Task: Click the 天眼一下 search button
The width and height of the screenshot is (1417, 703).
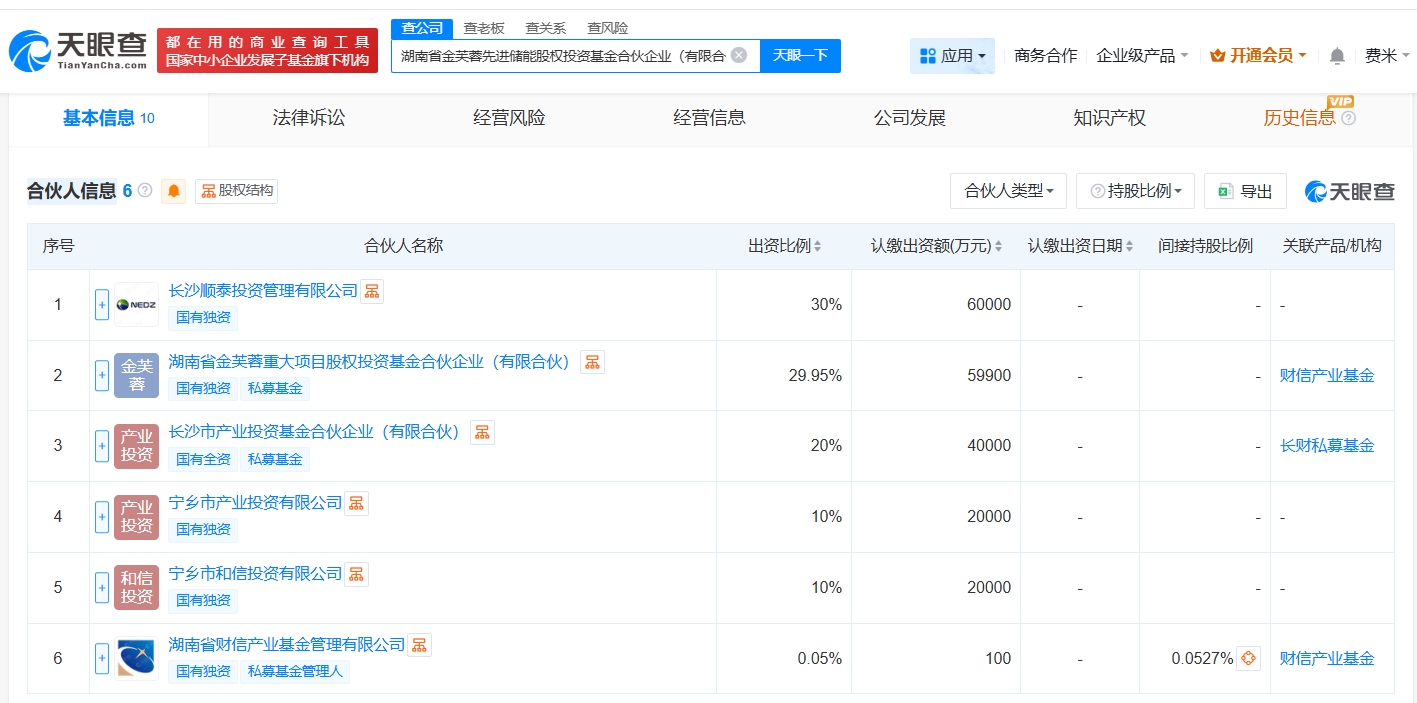Action: tap(800, 55)
